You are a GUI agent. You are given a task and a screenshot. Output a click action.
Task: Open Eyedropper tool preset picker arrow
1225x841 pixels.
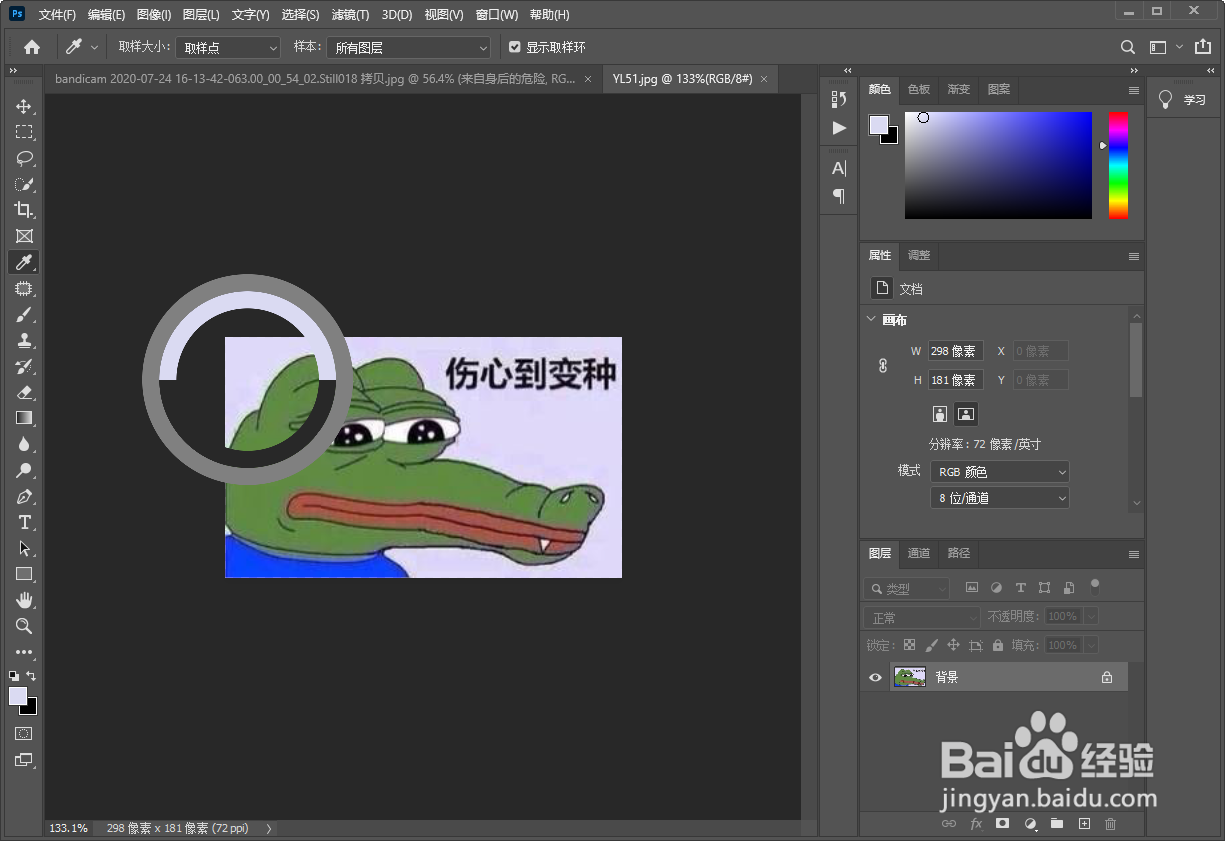tap(95, 47)
